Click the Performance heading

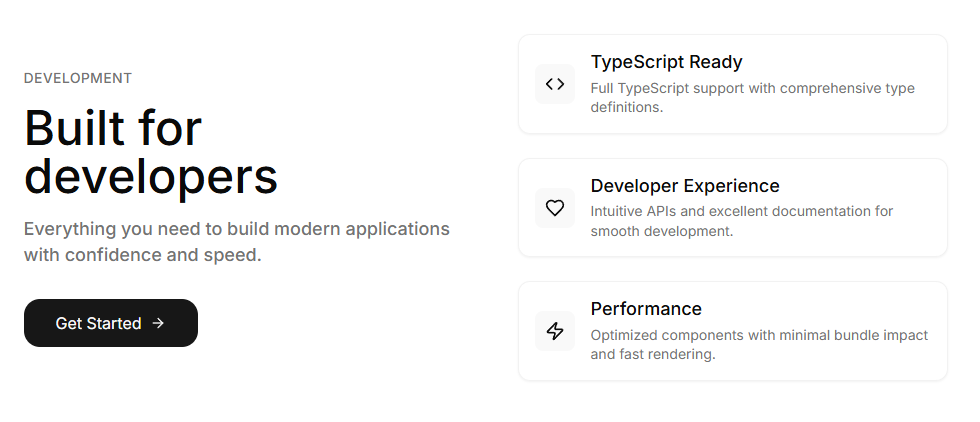tap(646, 309)
